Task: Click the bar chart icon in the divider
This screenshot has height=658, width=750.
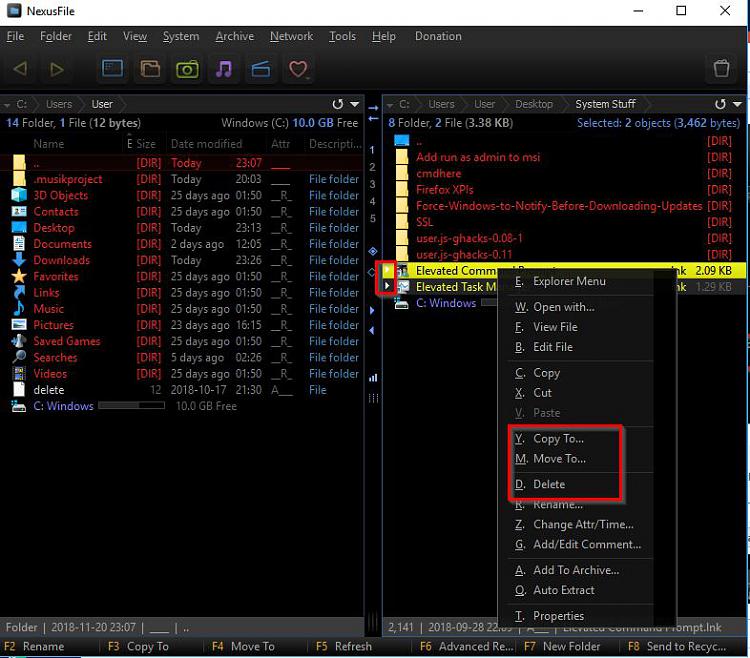Action: [373, 378]
